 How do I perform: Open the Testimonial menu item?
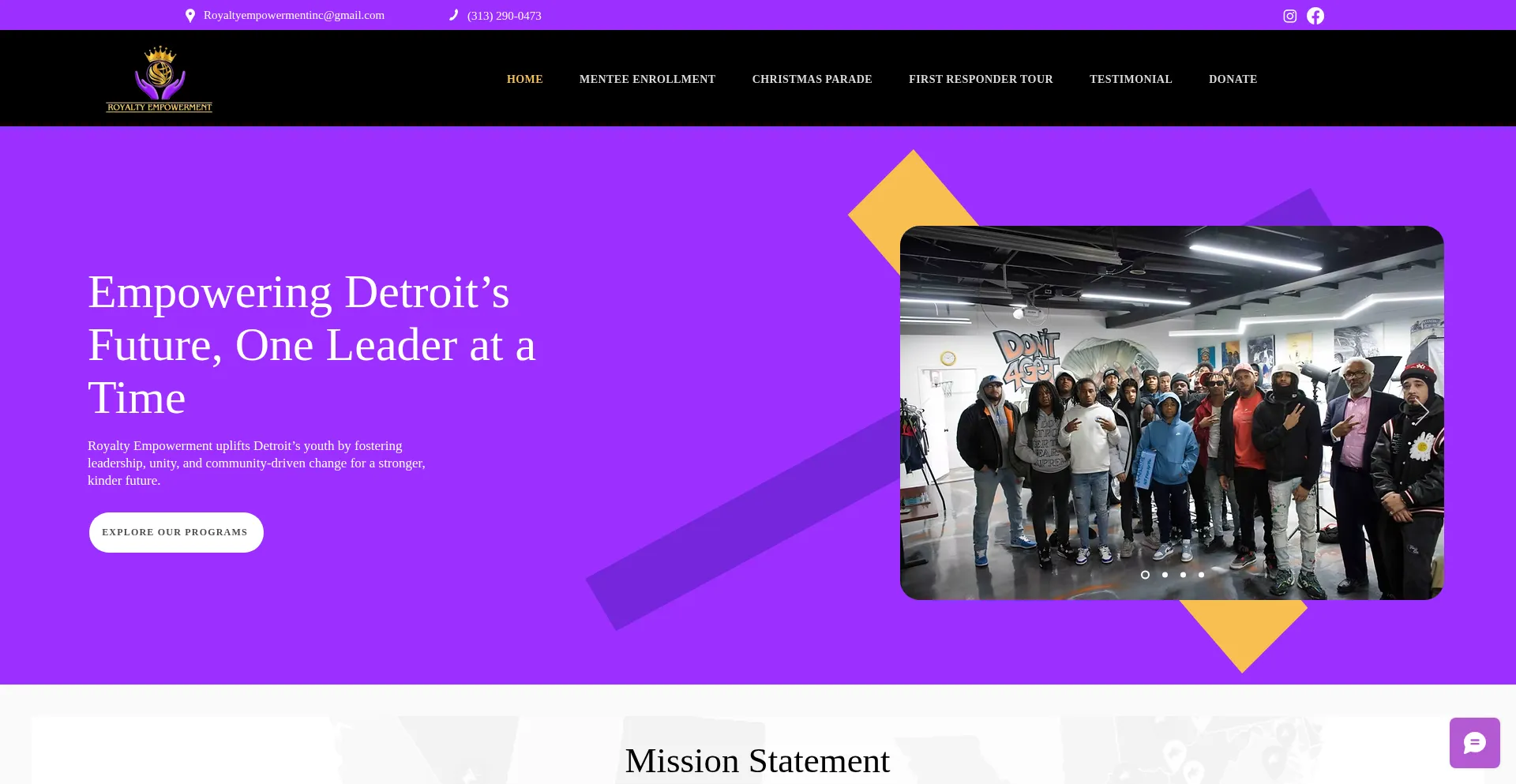(1131, 79)
